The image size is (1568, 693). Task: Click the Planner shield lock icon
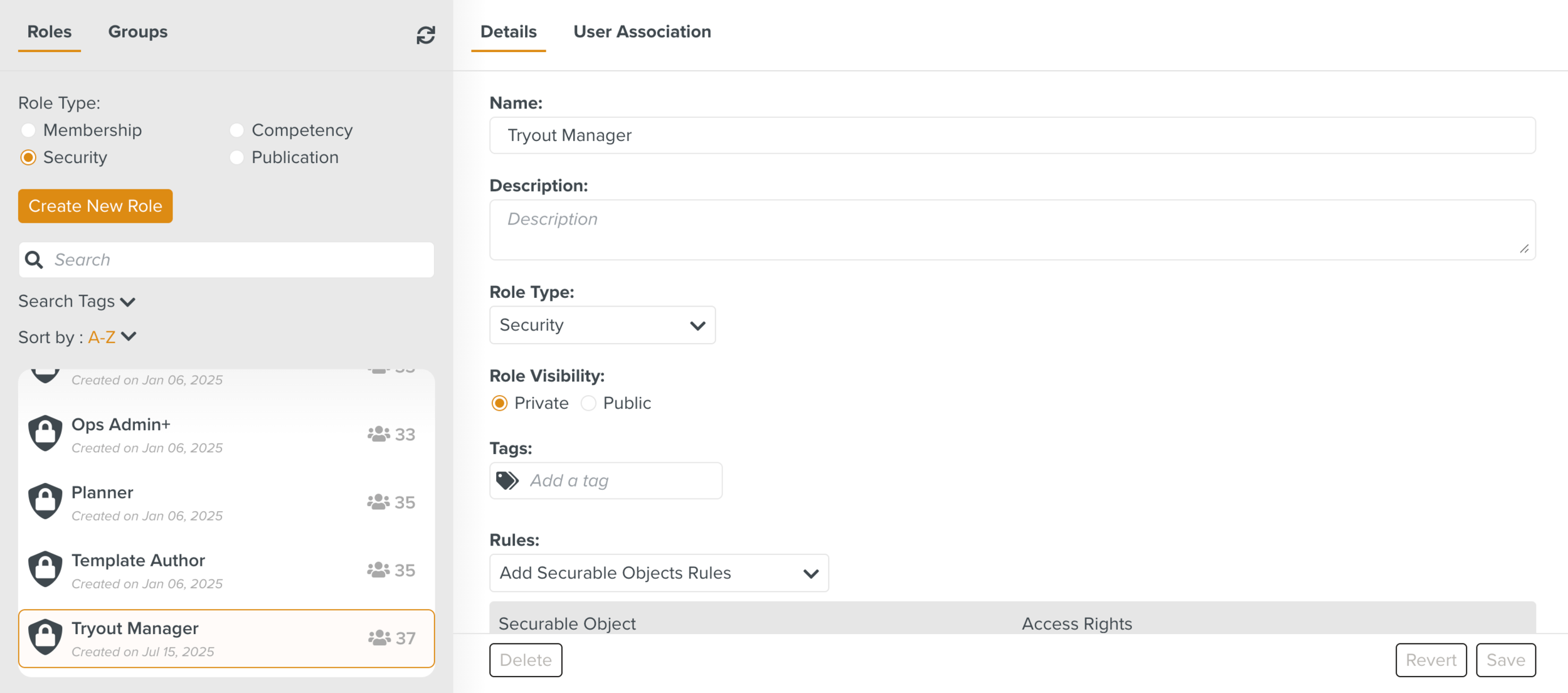[45, 501]
